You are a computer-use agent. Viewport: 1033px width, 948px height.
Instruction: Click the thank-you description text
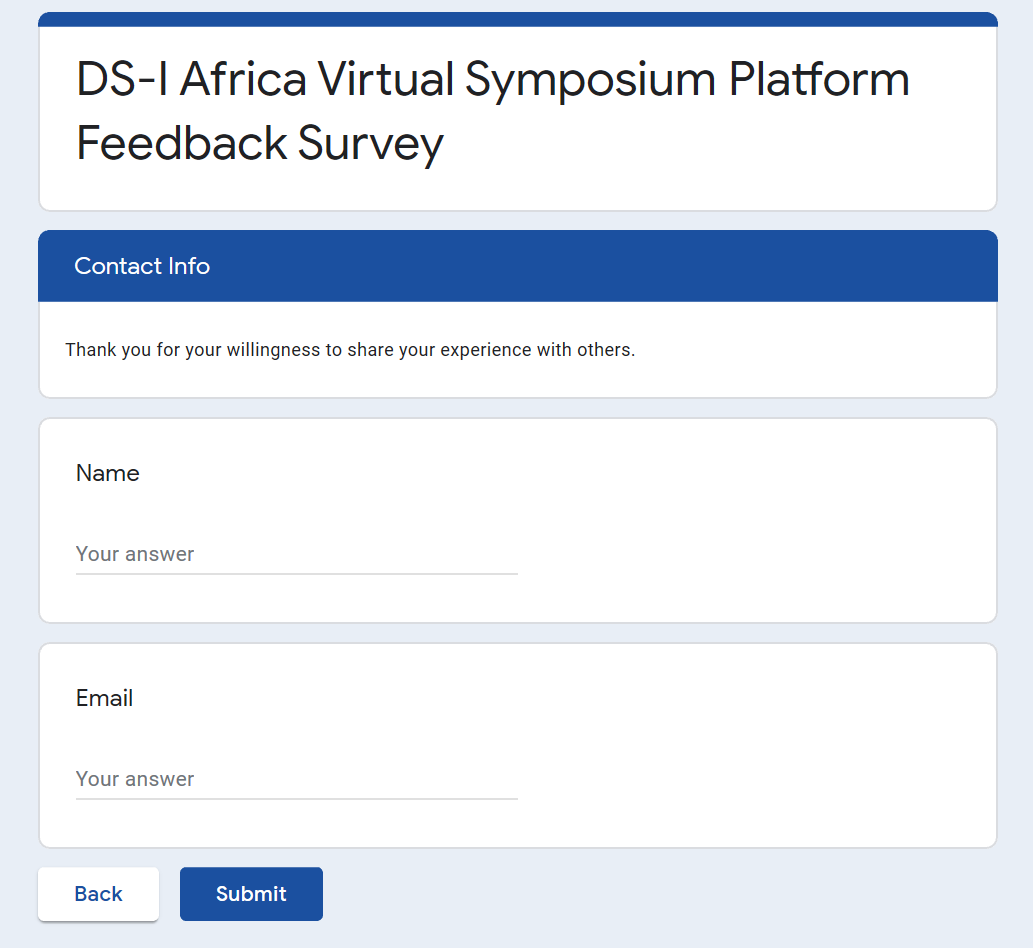350,350
